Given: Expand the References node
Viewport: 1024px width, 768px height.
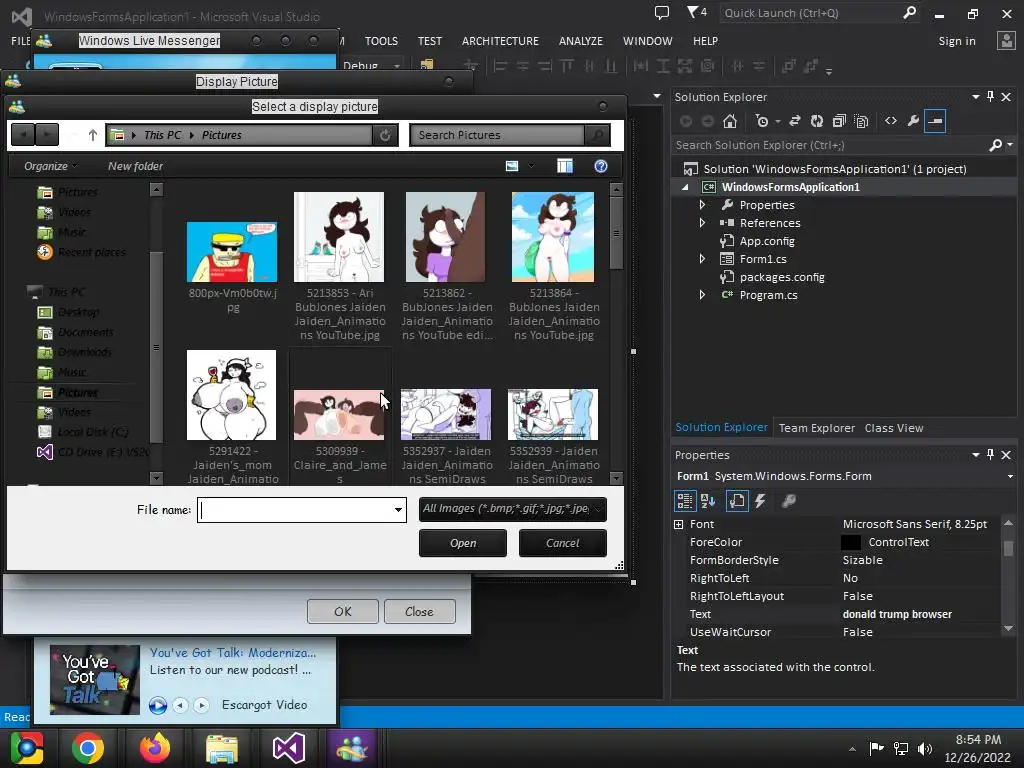Looking at the screenshot, I should [x=702, y=223].
